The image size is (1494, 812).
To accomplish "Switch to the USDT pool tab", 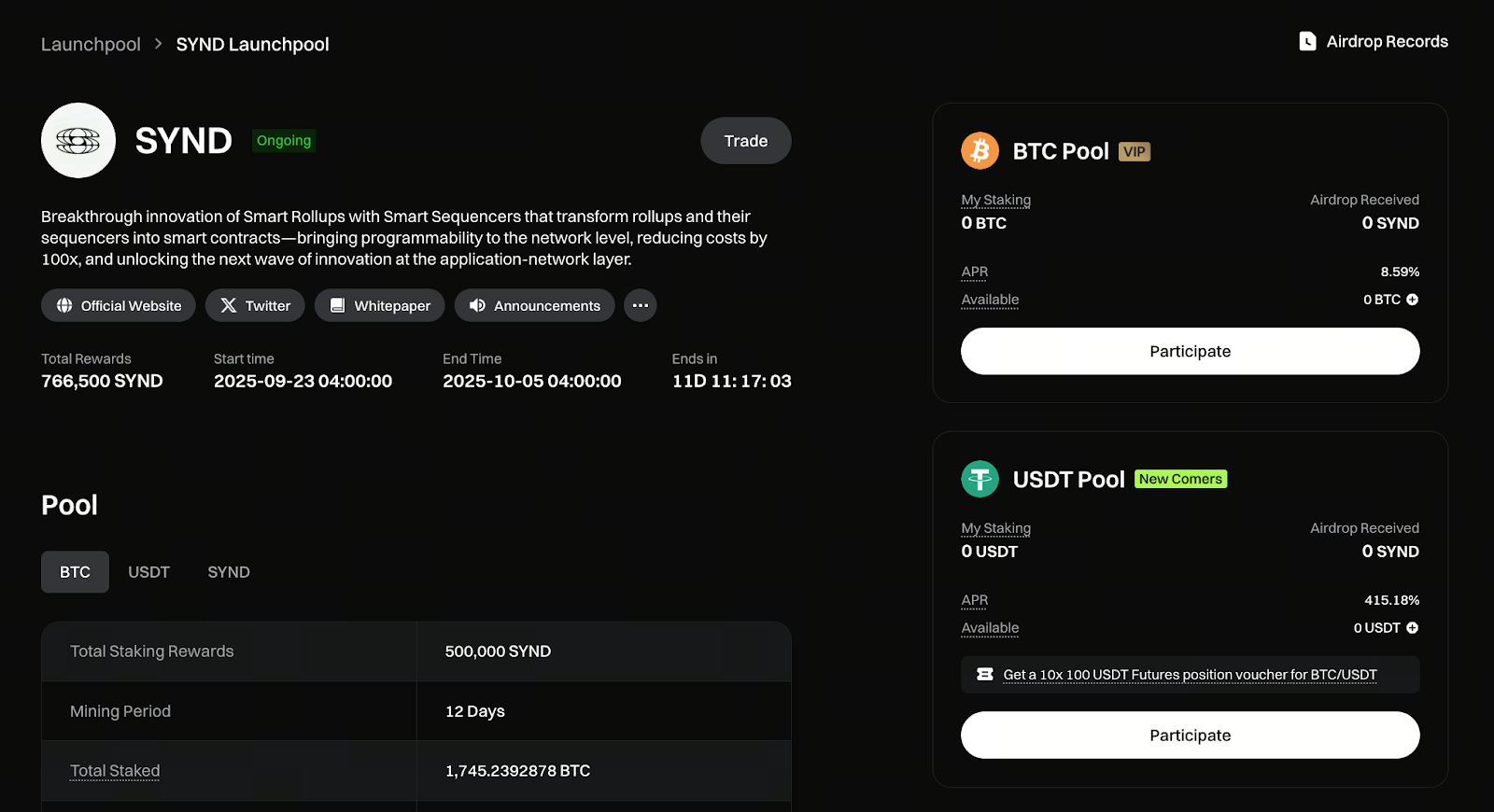I will [148, 572].
